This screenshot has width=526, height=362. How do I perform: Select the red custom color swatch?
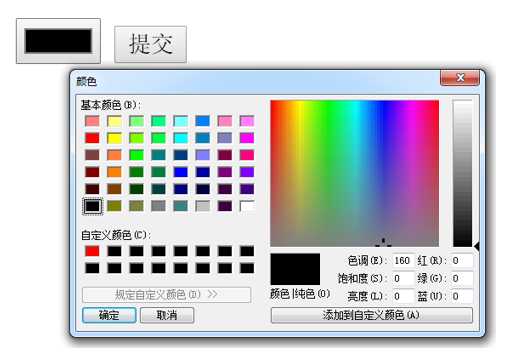point(92,251)
